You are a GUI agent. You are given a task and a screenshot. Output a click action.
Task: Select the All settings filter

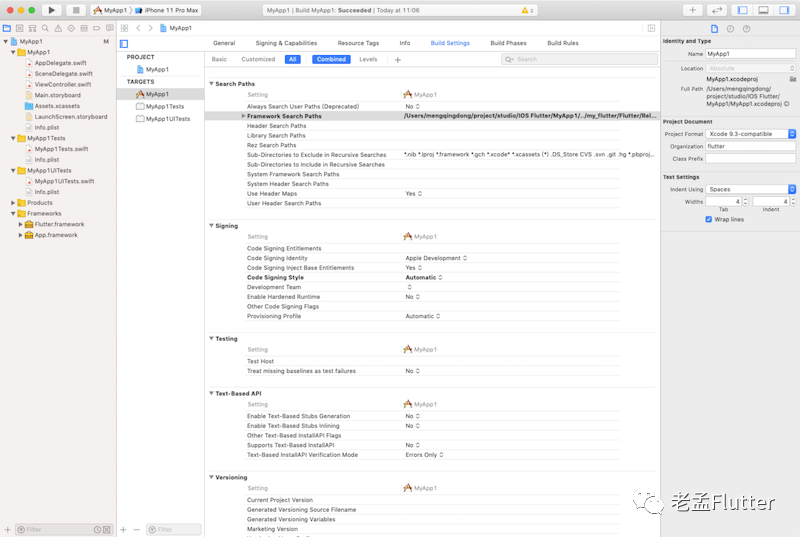[x=292, y=59]
